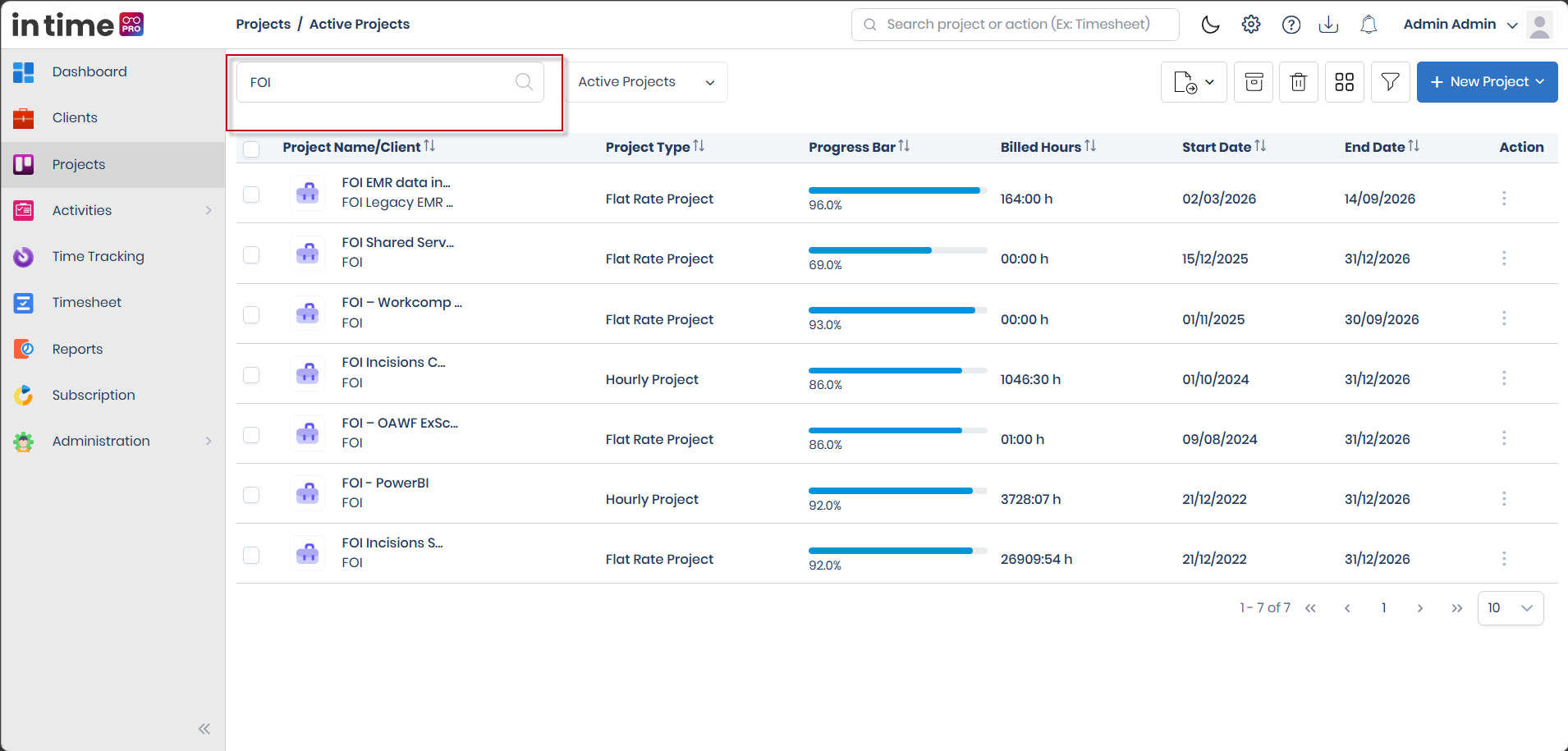
Task: Select all projects header checkbox
Action: [x=251, y=149]
